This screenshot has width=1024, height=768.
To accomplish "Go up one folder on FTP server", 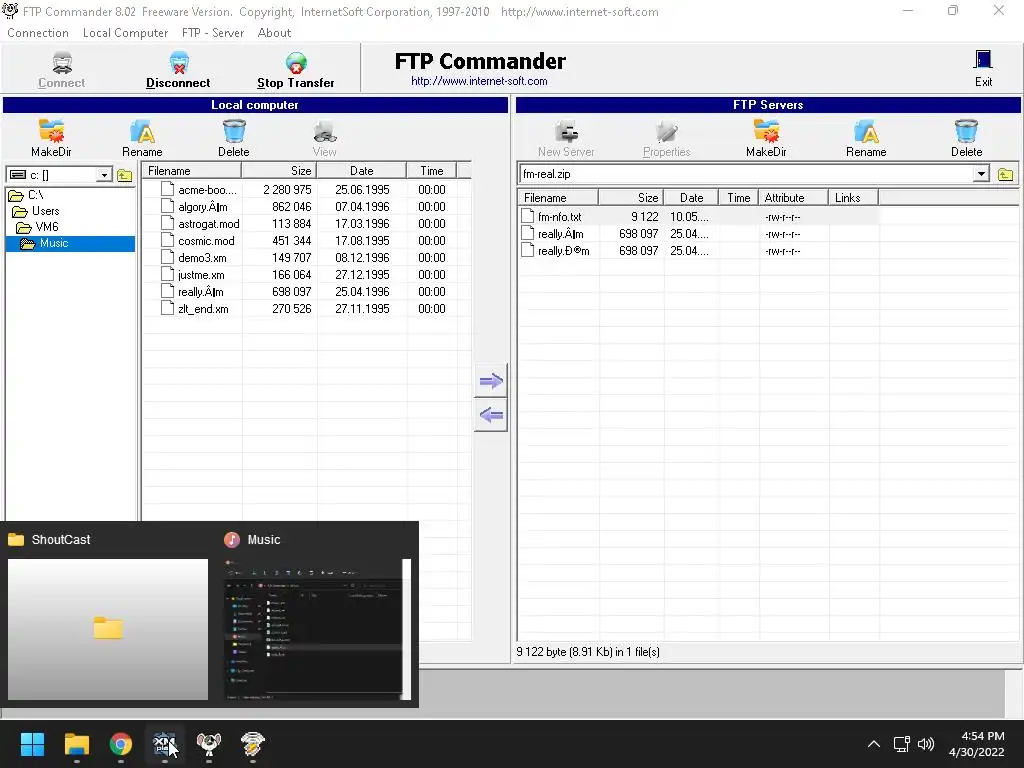I will click(x=1006, y=174).
